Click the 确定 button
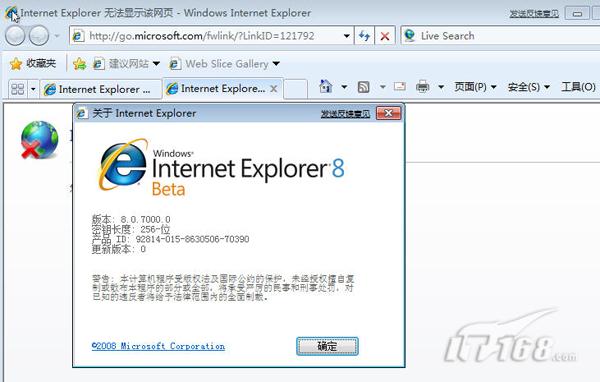 coord(327,346)
